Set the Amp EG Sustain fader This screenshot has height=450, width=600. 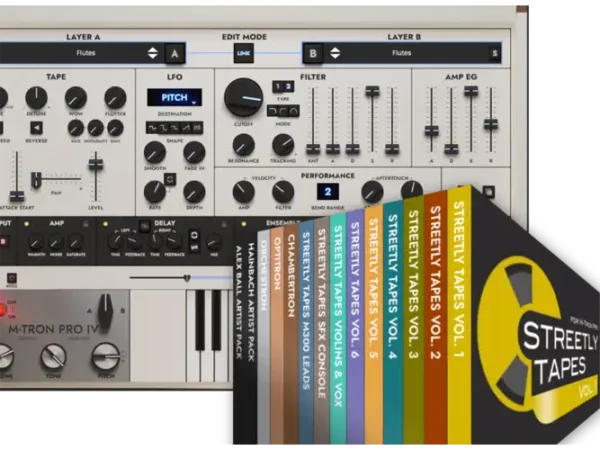point(471,91)
